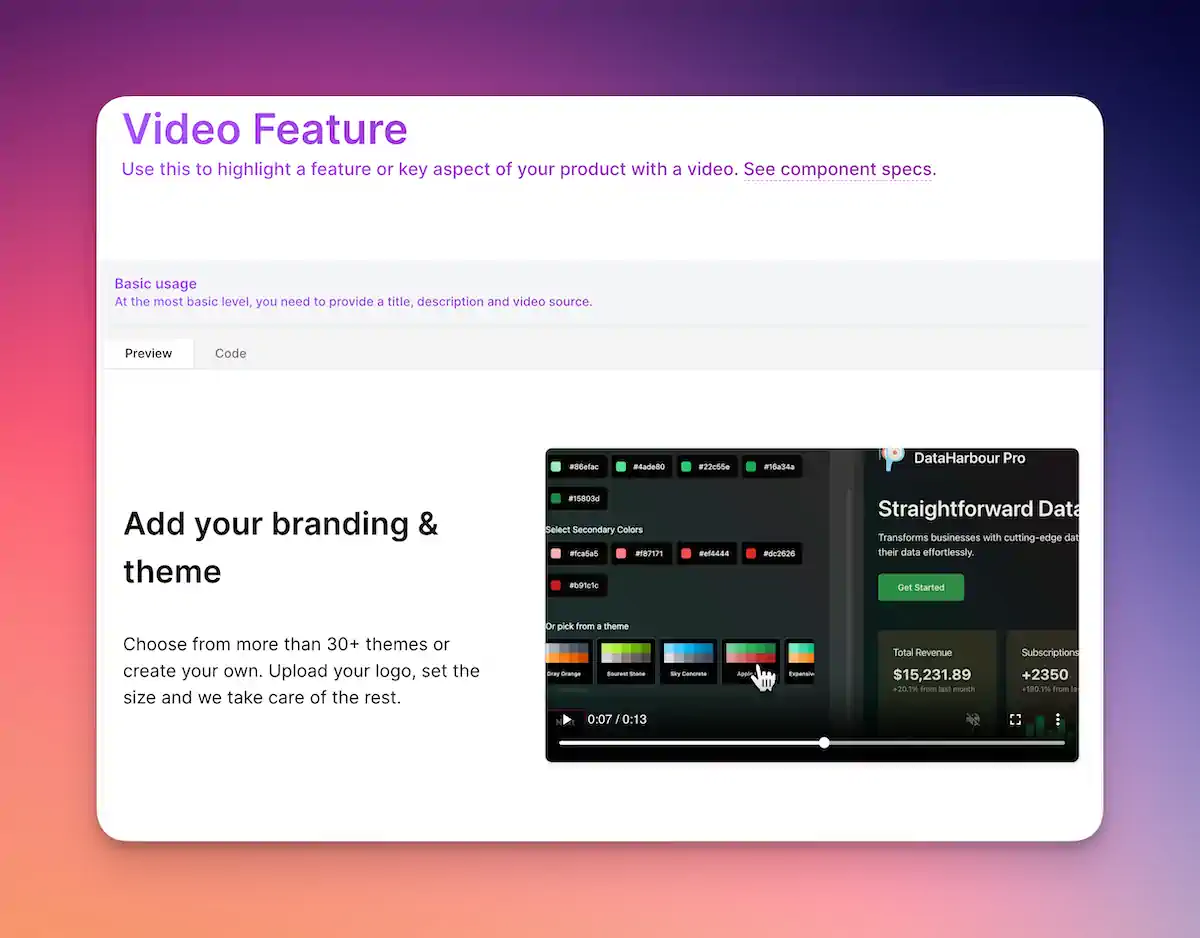Click the red square beside #b91c1c

tap(555, 585)
